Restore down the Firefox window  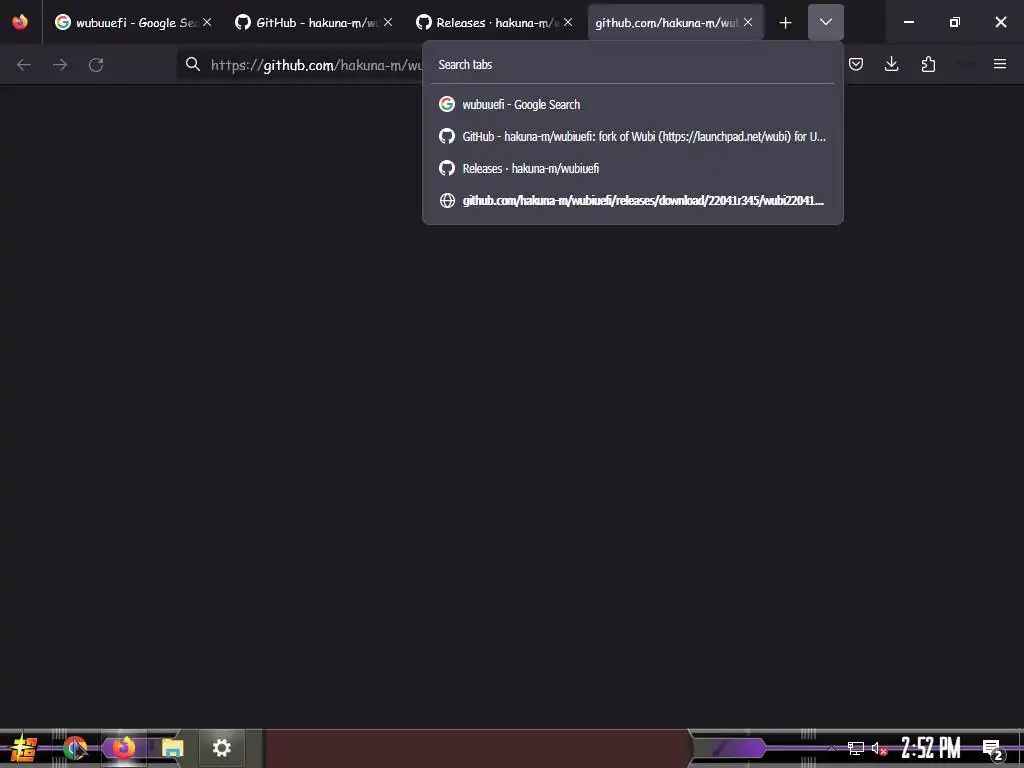point(955,22)
